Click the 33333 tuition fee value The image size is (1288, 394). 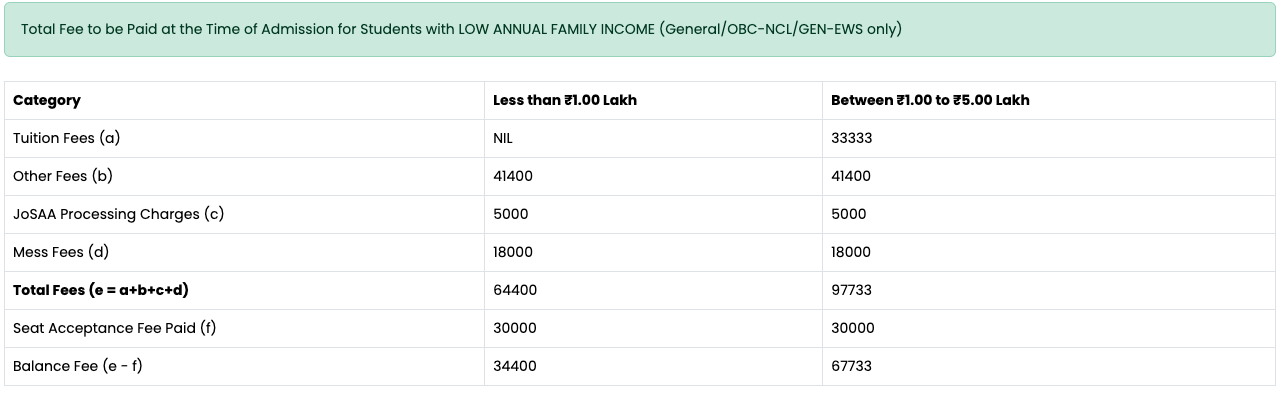pos(852,138)
